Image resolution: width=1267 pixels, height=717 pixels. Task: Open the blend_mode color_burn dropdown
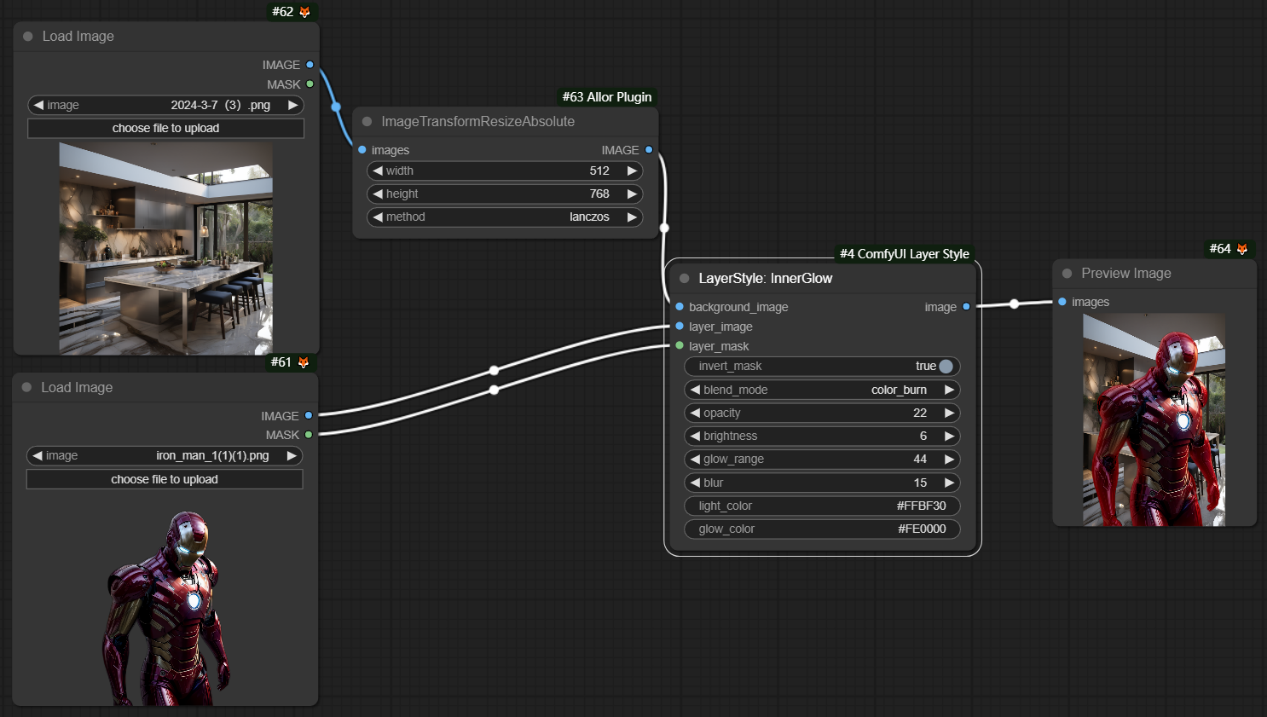(821, 390)
